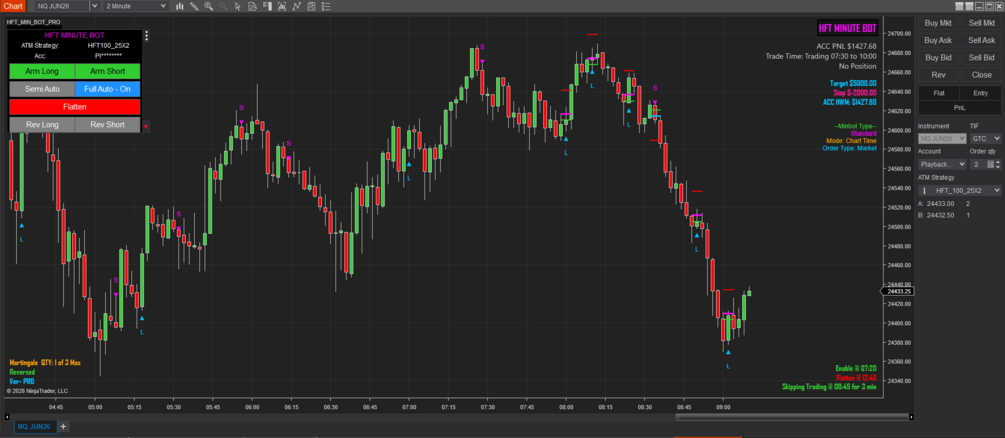Click the pink HFT MINUTE BOT banner
The image size is (1005, 438).
point(847,29)
